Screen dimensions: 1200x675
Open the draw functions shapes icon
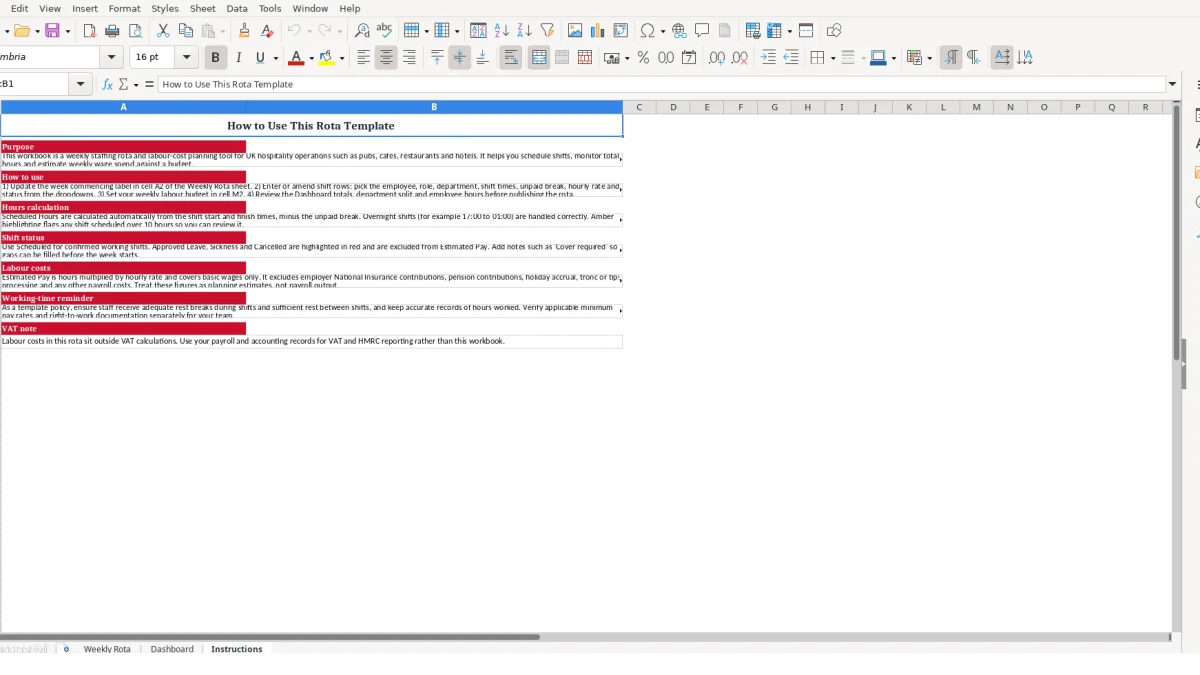click(834, 31)
